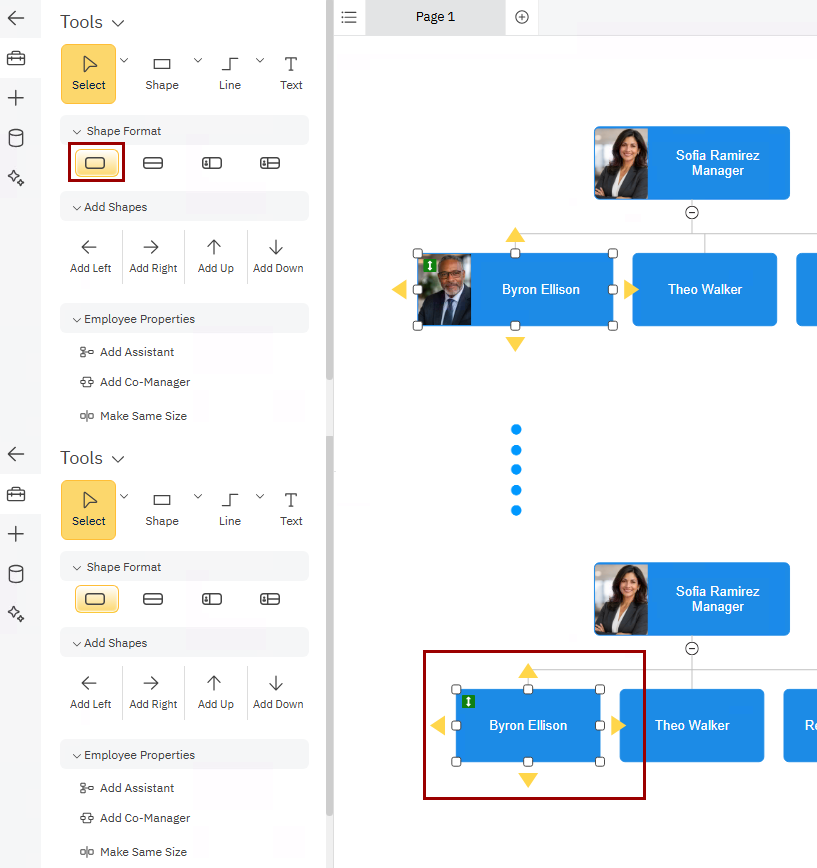Click Add Assistant in the upper panel
Image resolution: width=817 pixels, height=868 pixels.
[136, 352]
